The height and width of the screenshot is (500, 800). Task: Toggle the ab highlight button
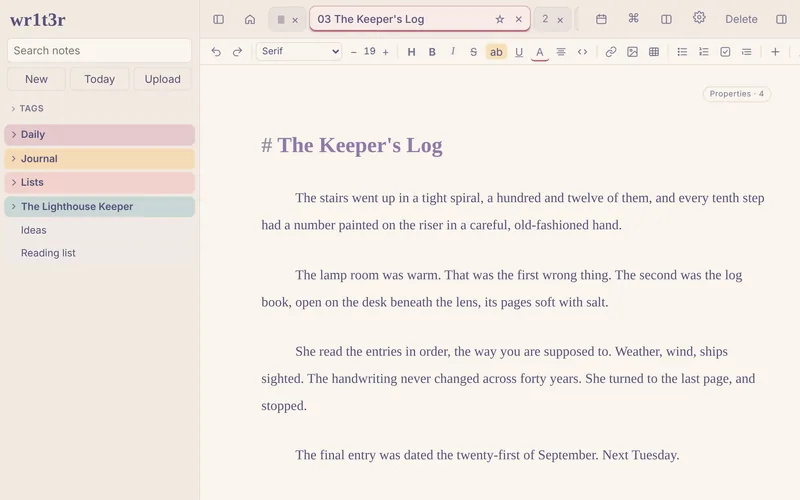tap(496, 52)
